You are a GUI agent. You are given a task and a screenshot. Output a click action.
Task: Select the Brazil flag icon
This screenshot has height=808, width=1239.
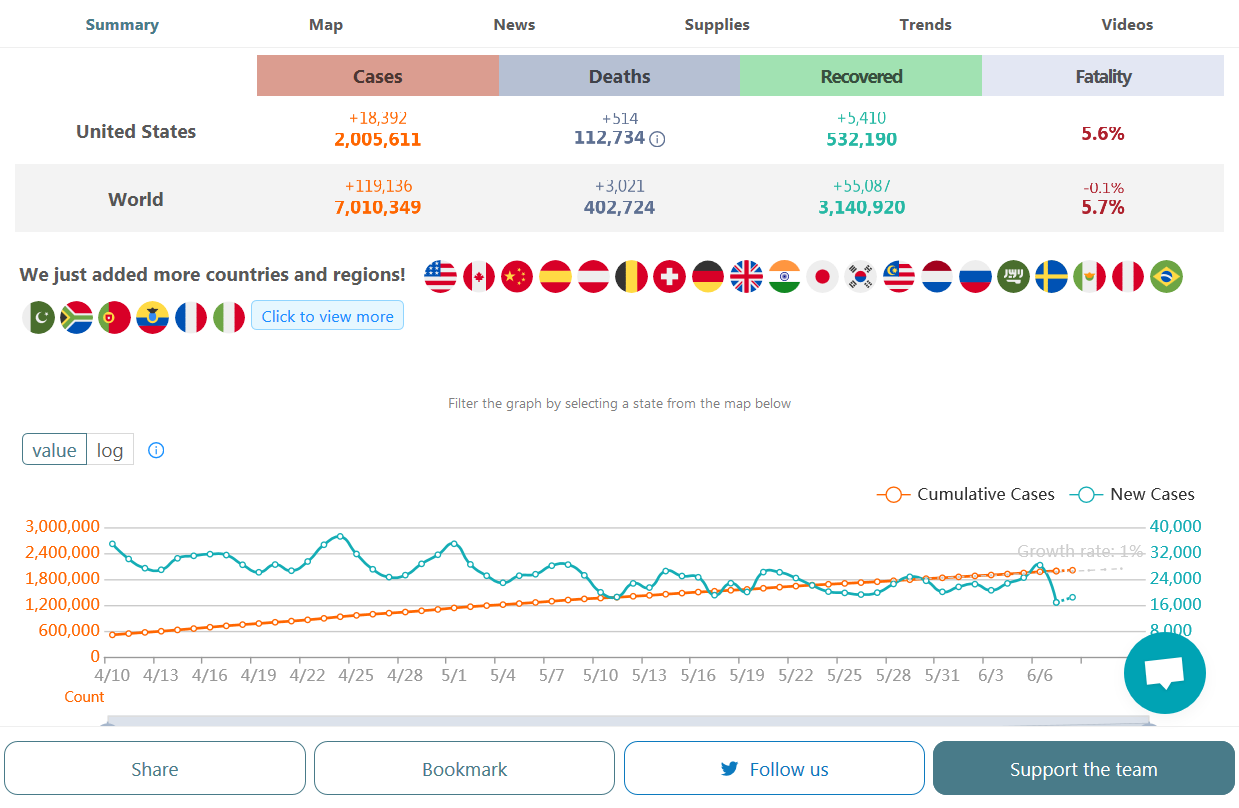1166,276
